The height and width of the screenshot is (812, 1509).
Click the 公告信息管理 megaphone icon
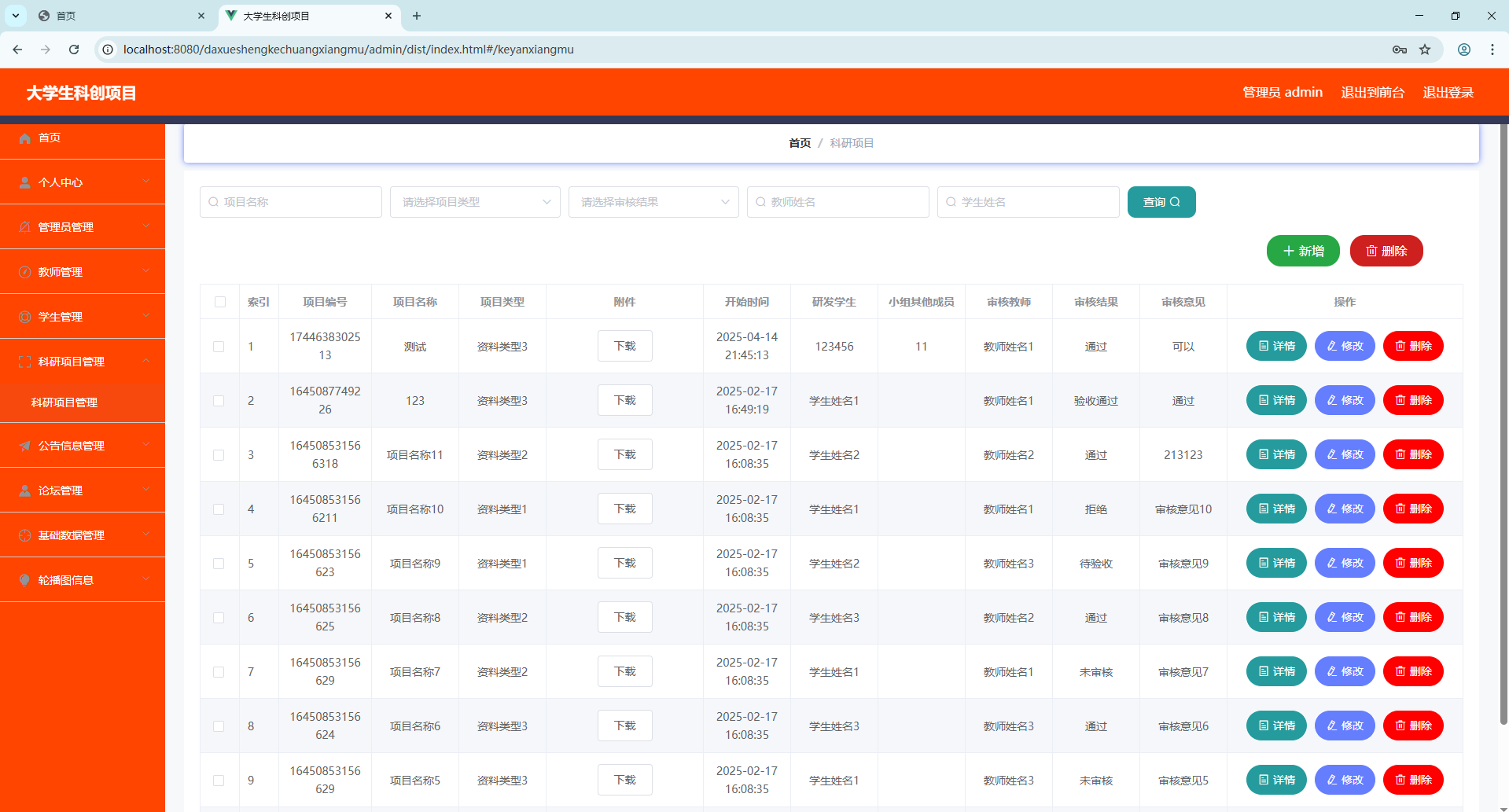(x=24, y=446)
